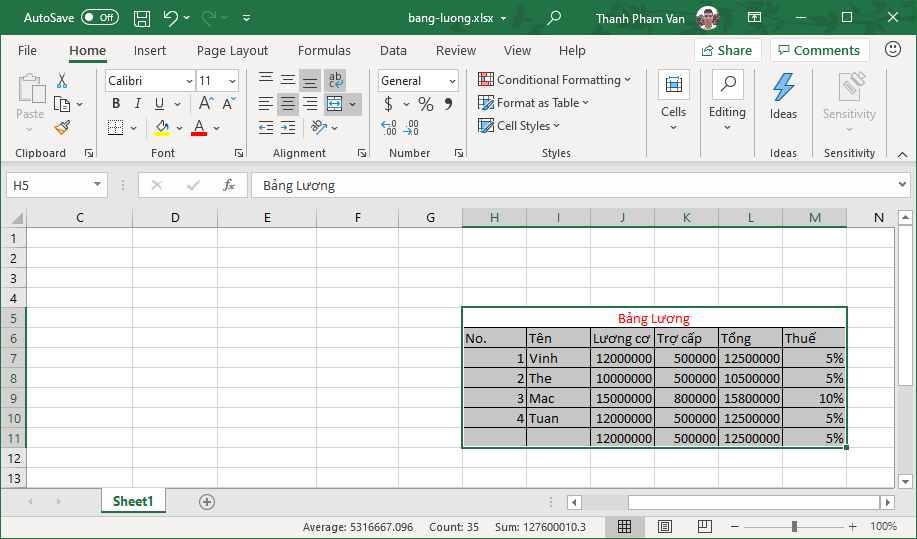Open the search magnifier in title bar
The image size is (917, 539).
pos(554,18)
